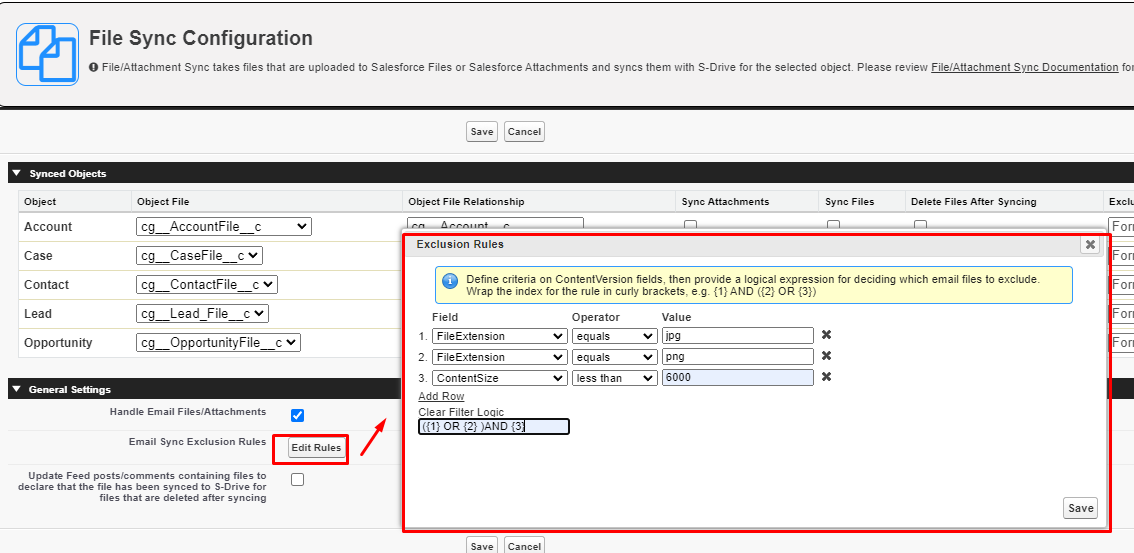
Task: Open File/Attachment Sync Documentation link
Action: (x=1024, y=67)
